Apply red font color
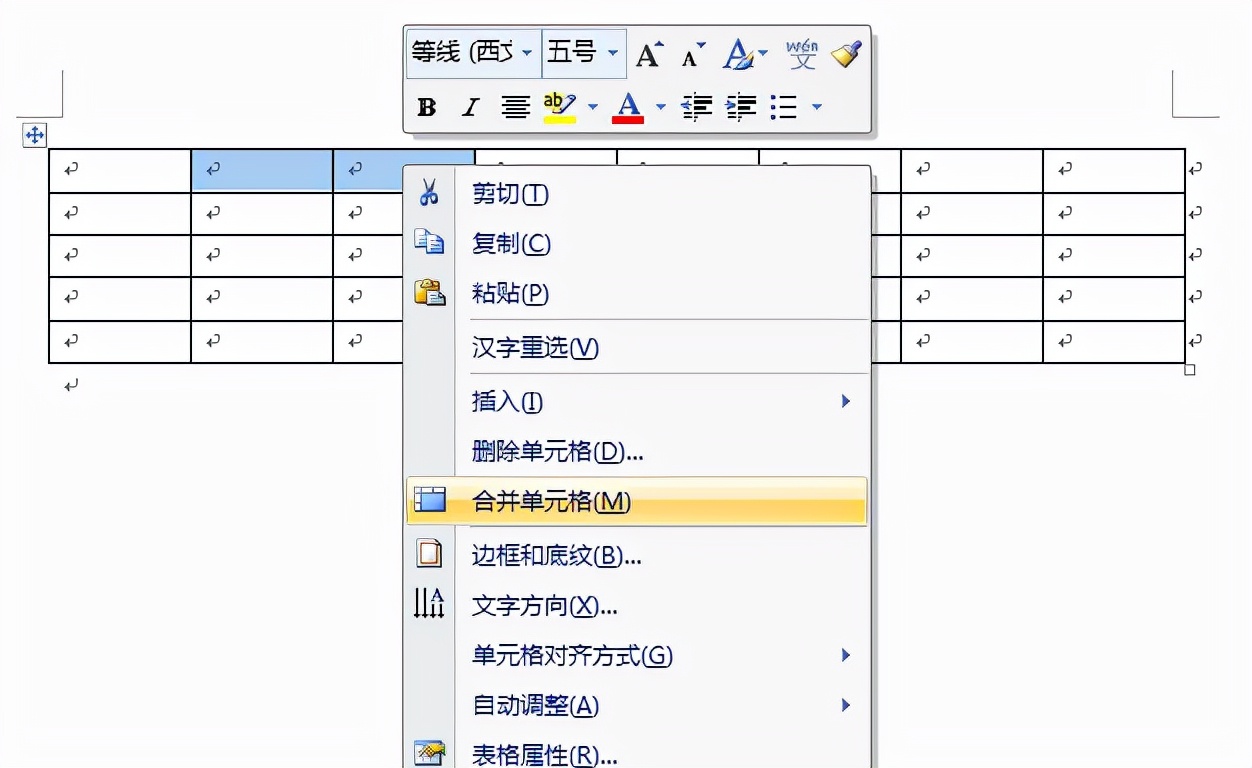This screenshot has width=1252, height=768. 629,107
